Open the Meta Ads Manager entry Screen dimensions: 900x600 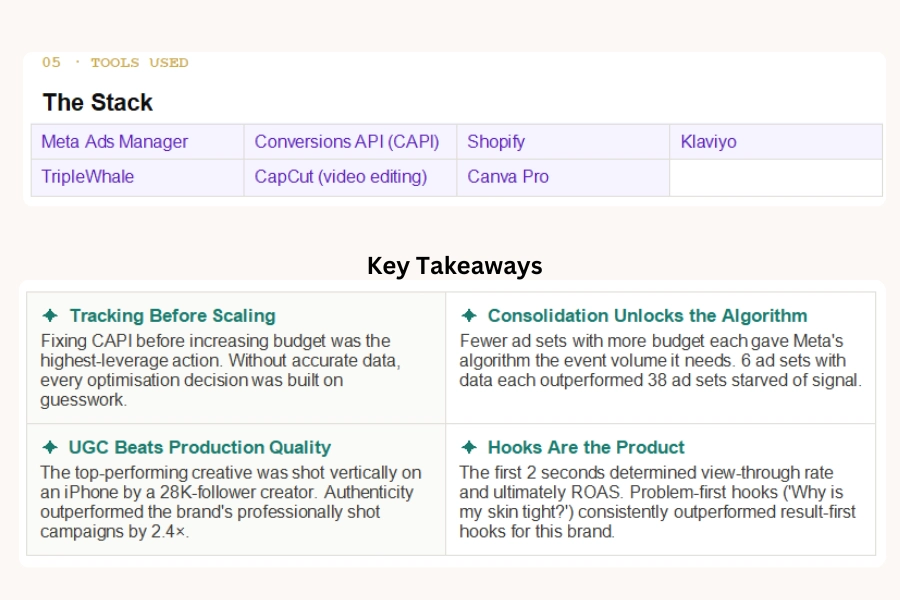coord(113,141)
